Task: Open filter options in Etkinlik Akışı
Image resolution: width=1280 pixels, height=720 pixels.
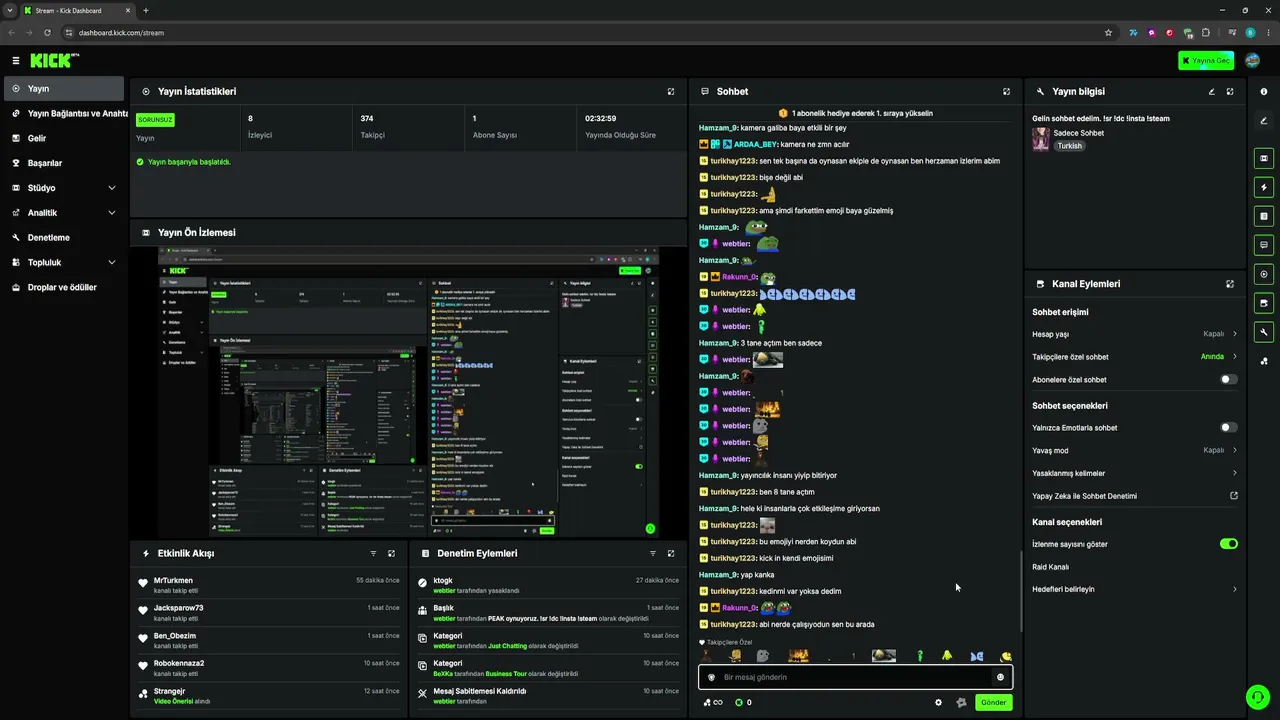Action: (x=373, y=553)
